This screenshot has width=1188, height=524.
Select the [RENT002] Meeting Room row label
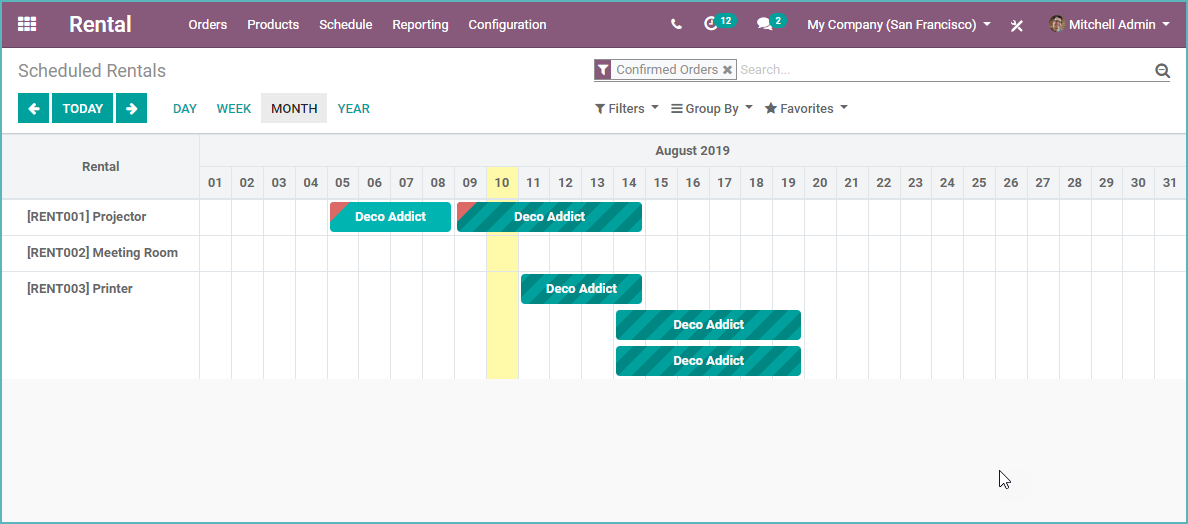click(102, 252)
